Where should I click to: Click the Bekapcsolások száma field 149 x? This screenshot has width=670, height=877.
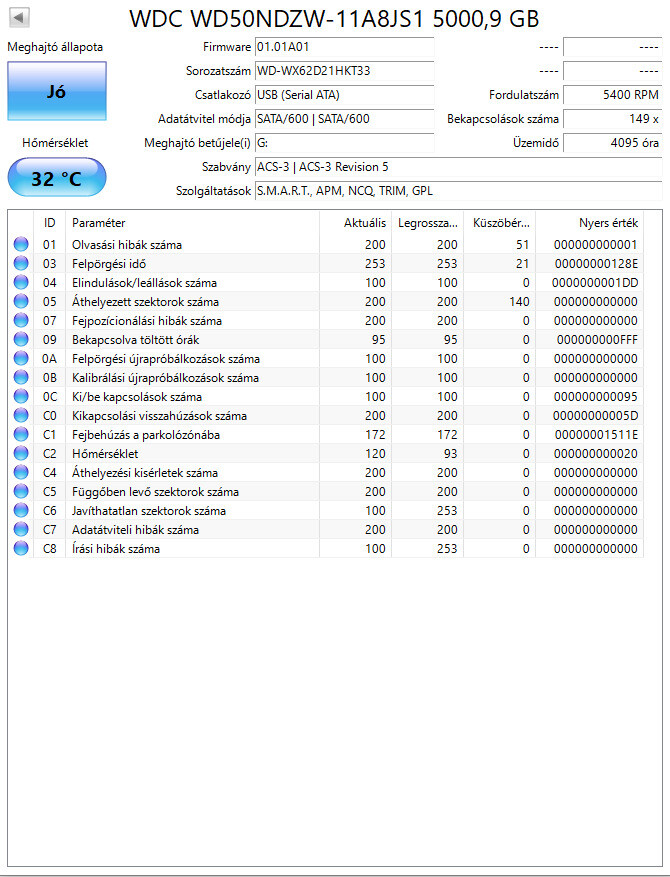click(x=612, y=119)
